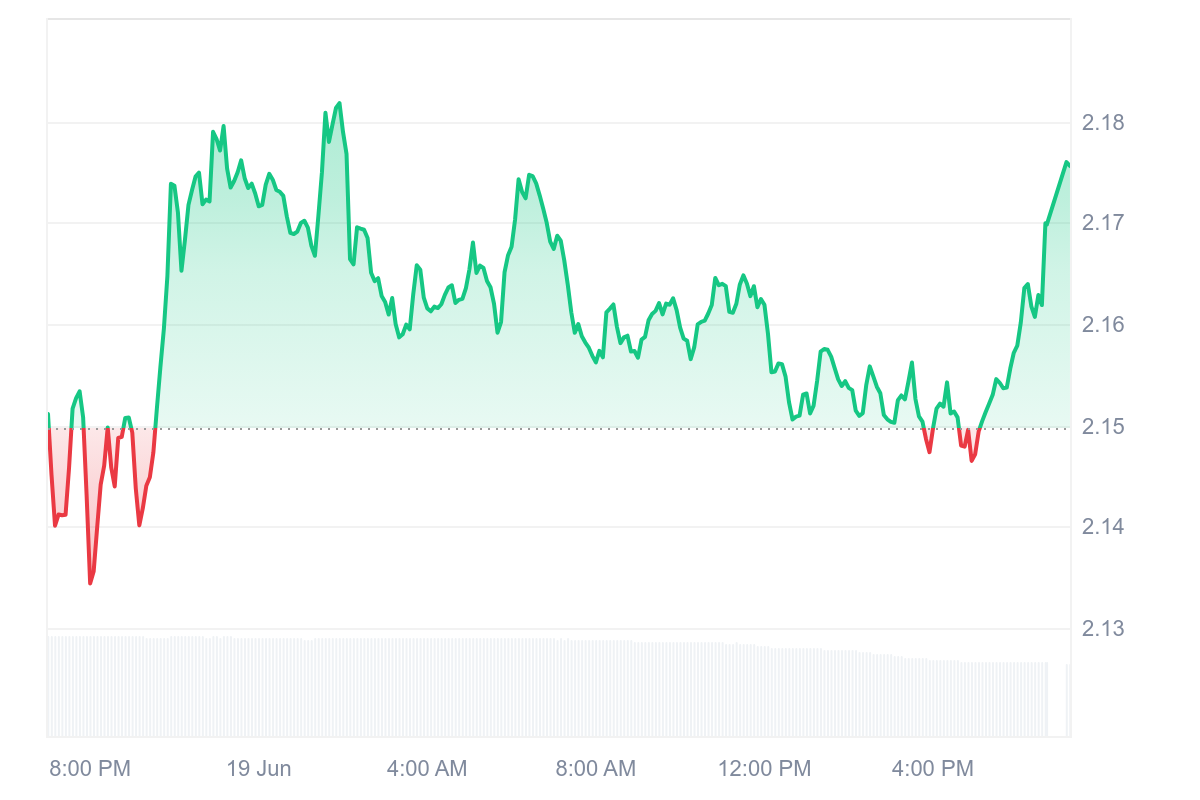Click the 19 Jun date axis label

[259, 769]
